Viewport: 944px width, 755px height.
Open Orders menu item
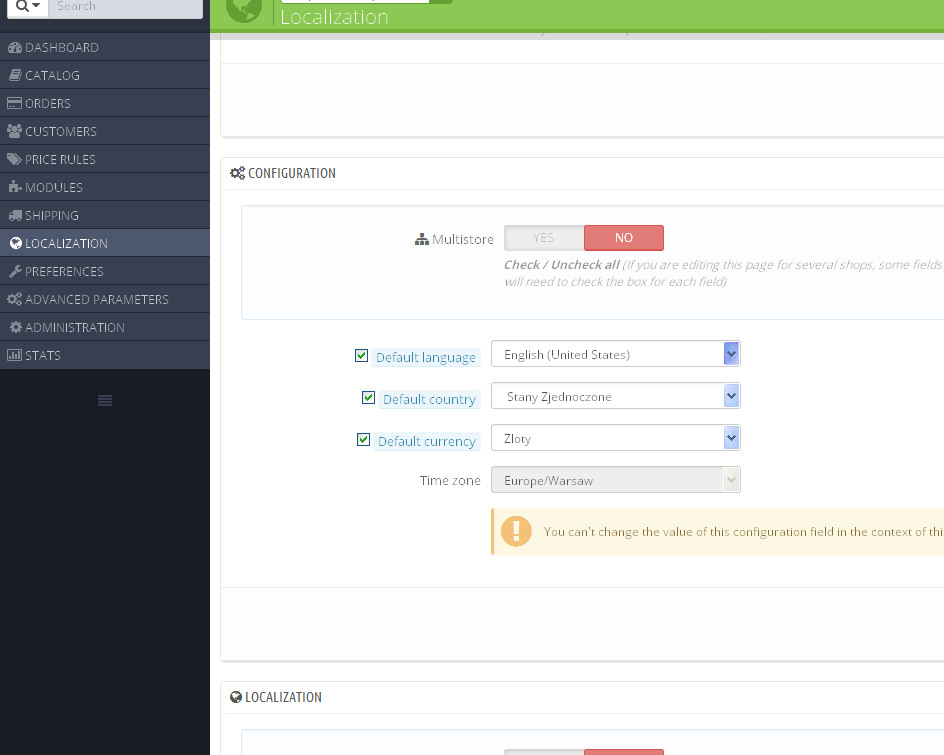tap(105, 103)
